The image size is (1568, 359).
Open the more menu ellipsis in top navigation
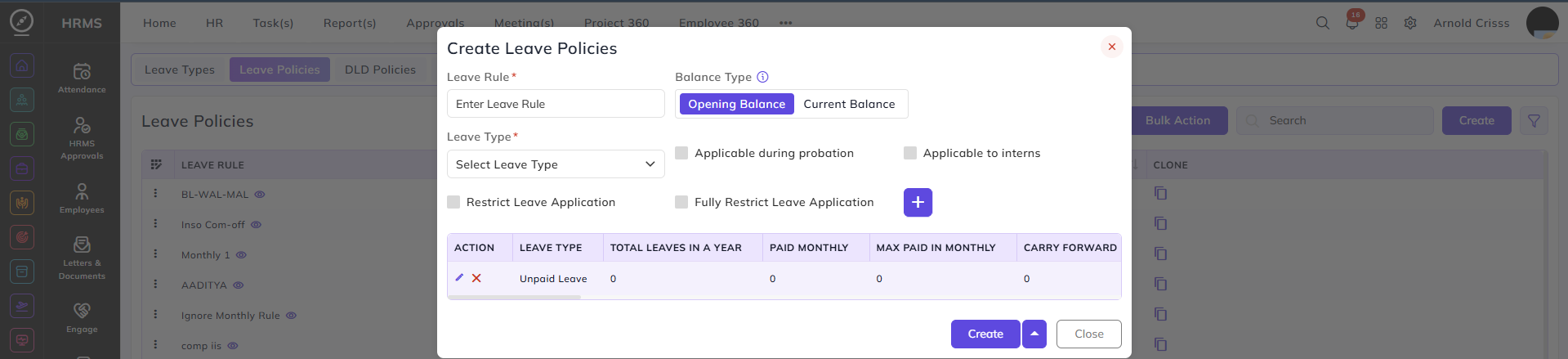tap(785, 23)
